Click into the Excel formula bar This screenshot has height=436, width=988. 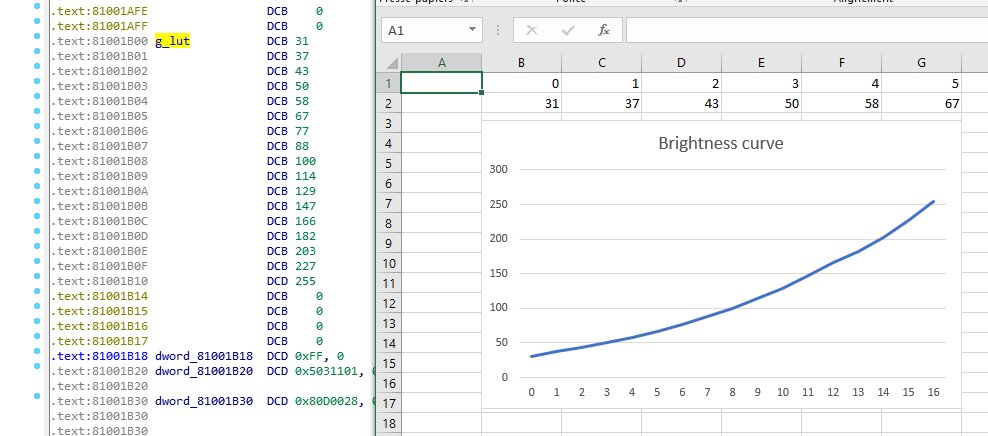pos(807,30)
